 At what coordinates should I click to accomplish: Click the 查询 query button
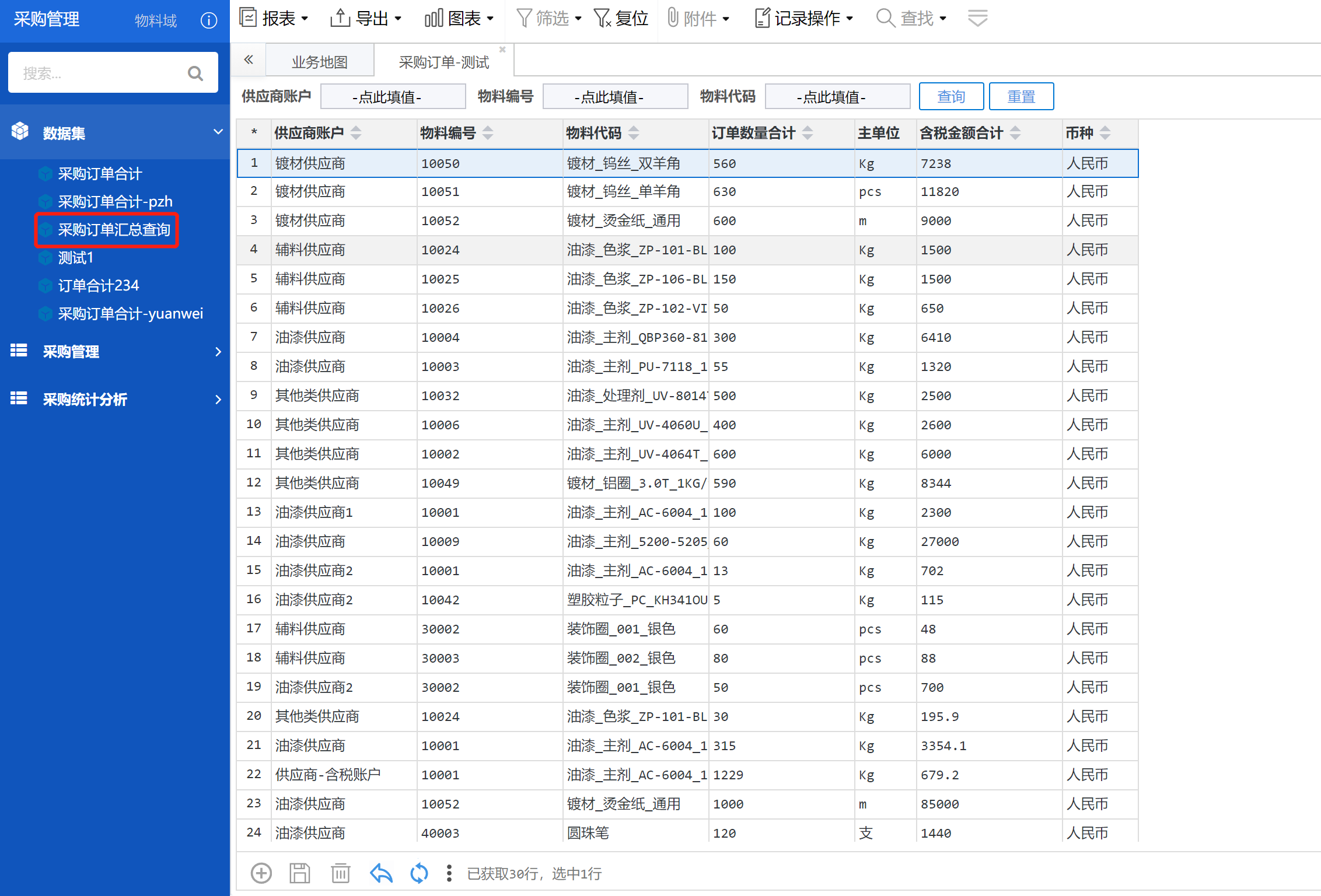pyautogui.click(x=951, y=96)
